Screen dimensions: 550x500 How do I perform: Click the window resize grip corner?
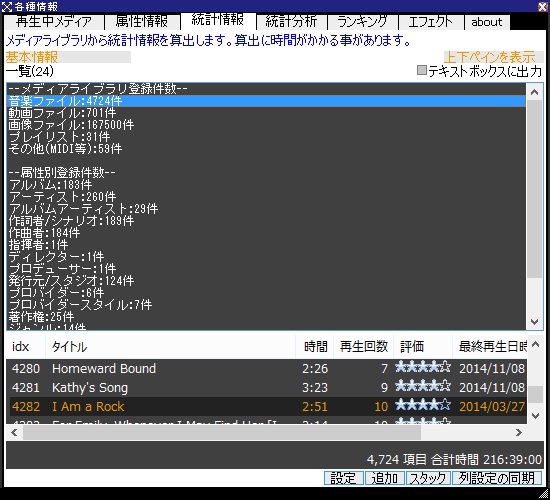(543, 493)
